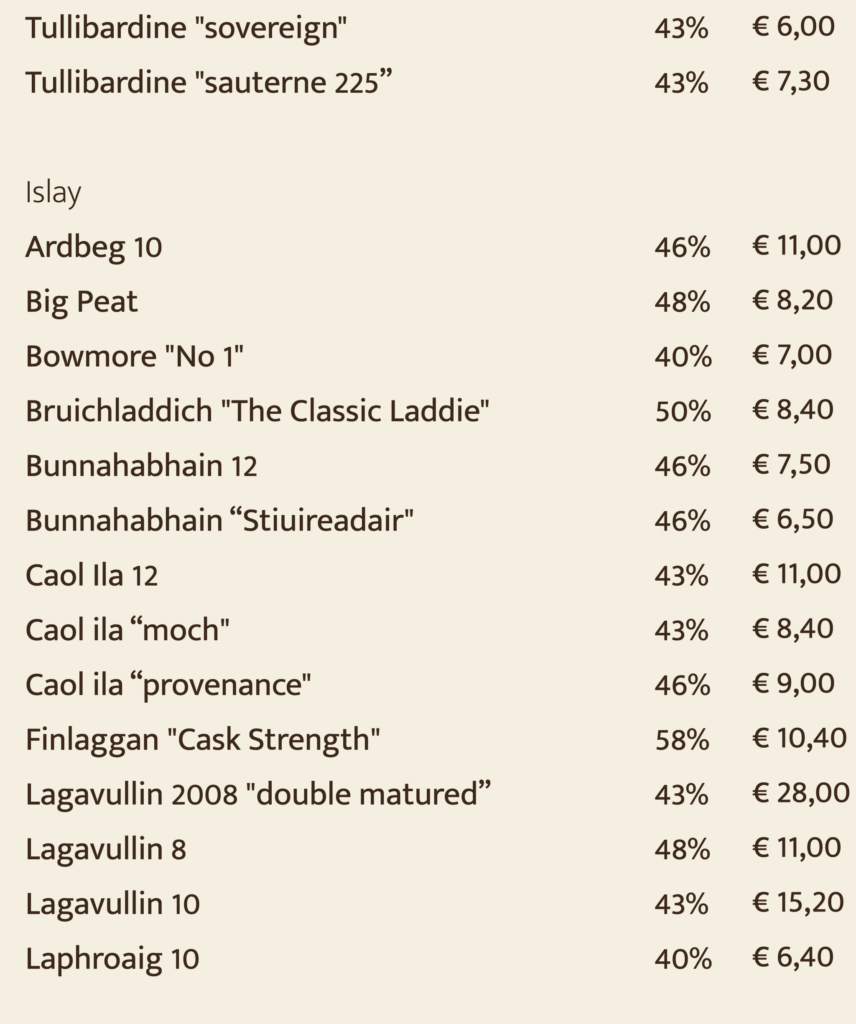Viewport: 856px width, 1024px height.
Task: Click the € 15,20 price
Action: tap(798, 903)
